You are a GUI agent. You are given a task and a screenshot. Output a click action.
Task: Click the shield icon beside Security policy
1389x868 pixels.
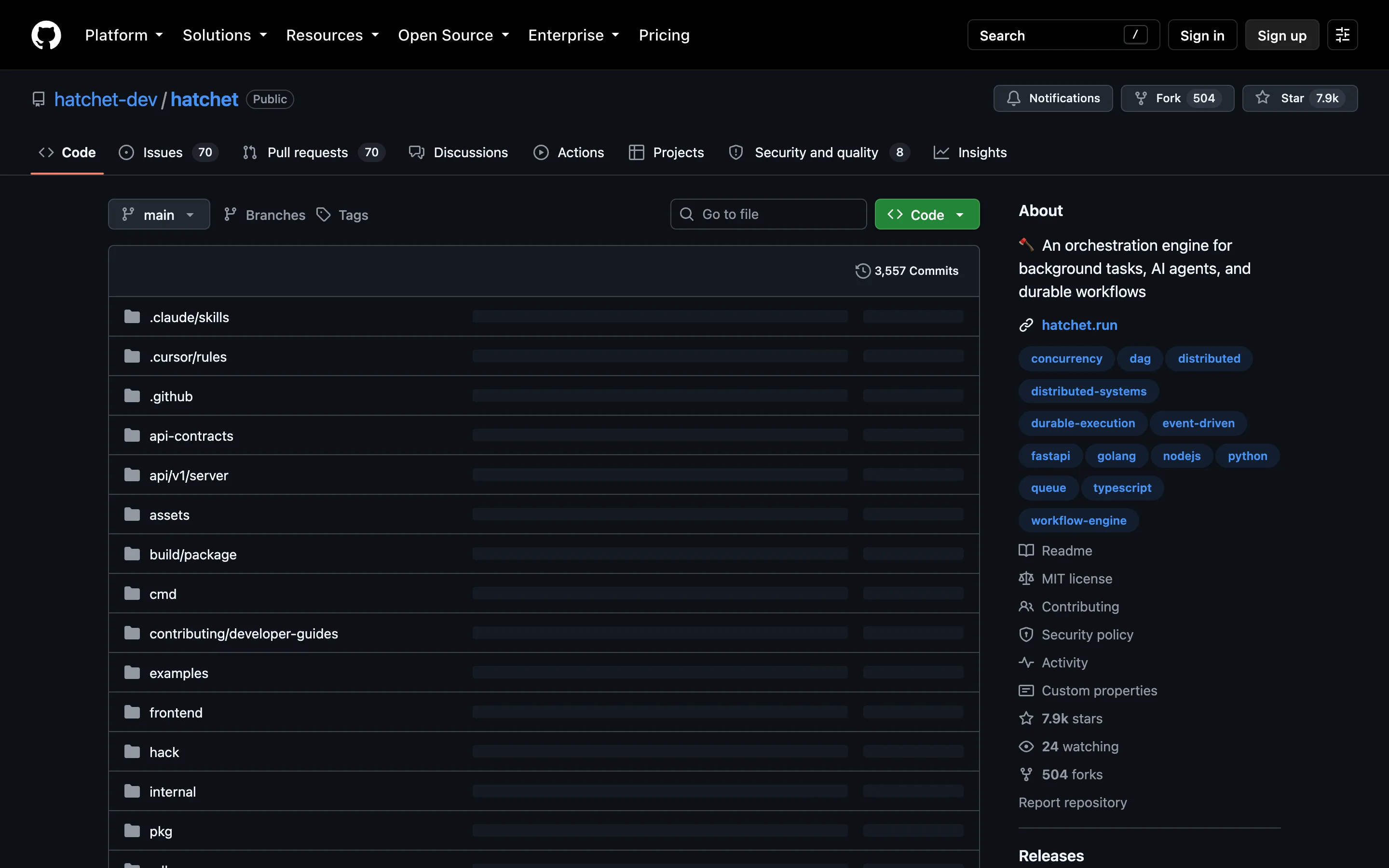(1026, 634)
